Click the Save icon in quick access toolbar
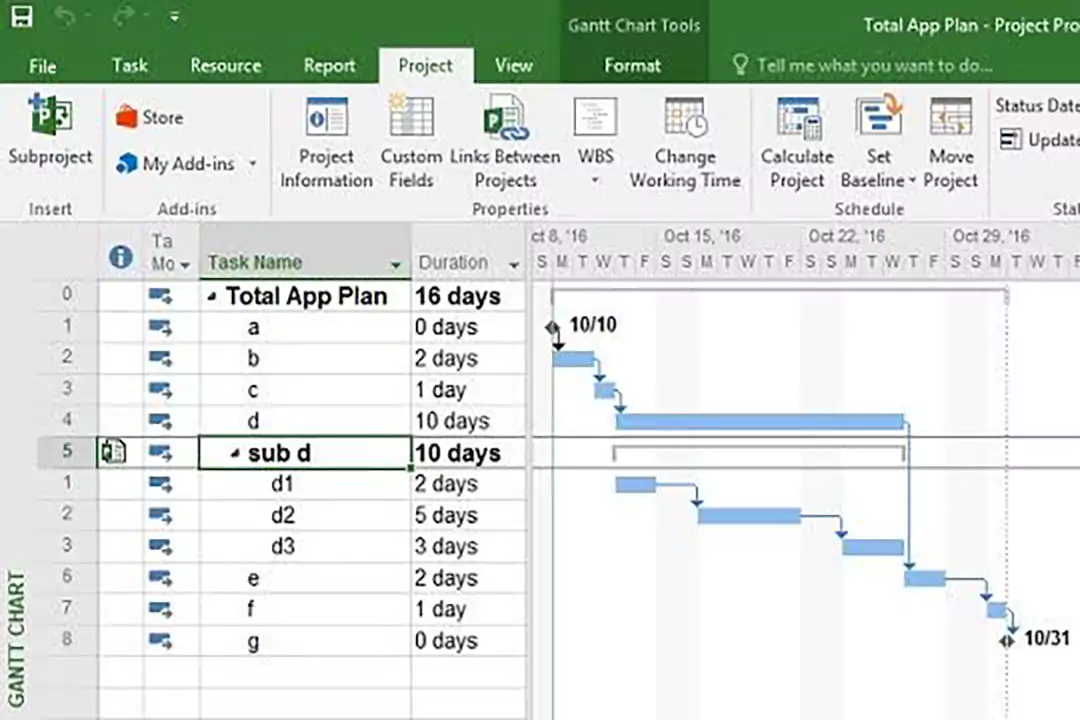The image size is (1080, 720). pos(21,17)
